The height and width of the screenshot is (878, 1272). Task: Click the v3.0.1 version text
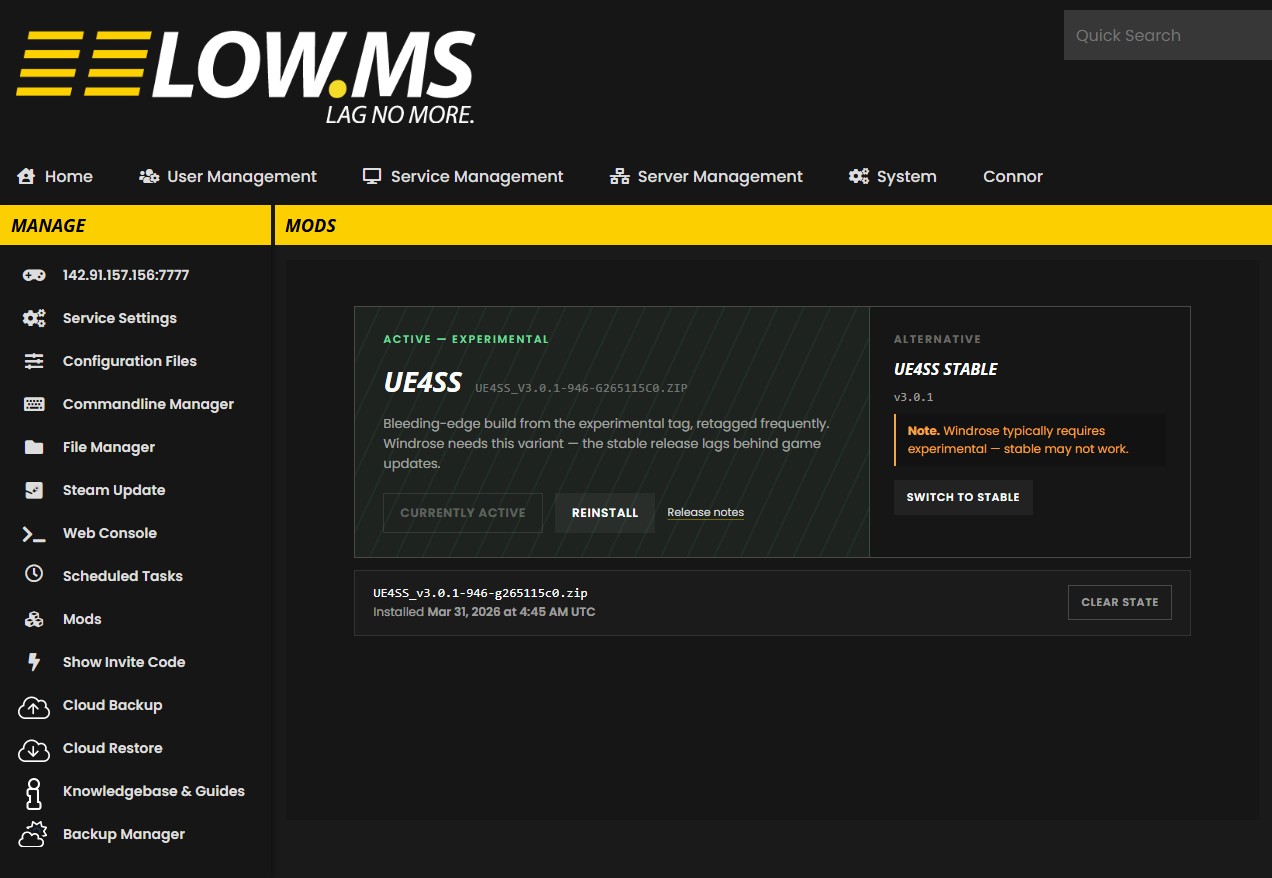pyautogui.click(x=913, y=397)
